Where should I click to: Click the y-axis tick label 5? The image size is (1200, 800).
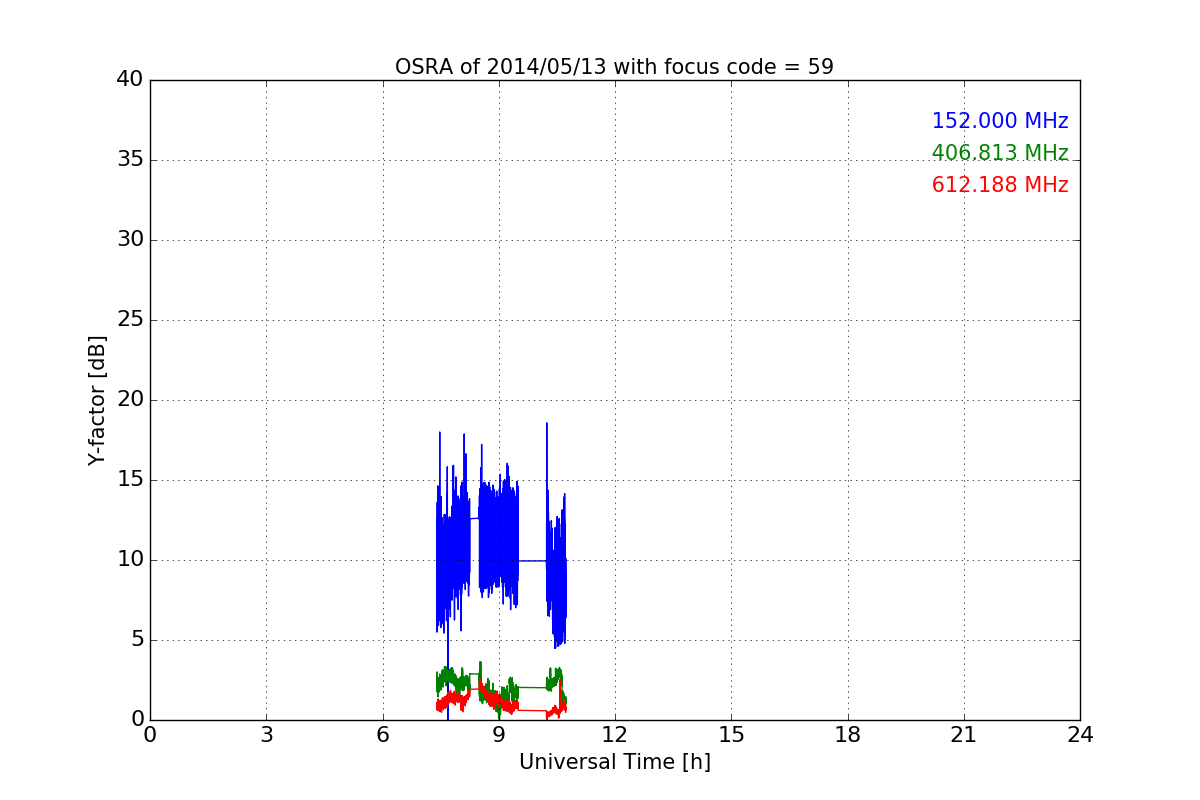pyautogui.click(x=136, y=640)
